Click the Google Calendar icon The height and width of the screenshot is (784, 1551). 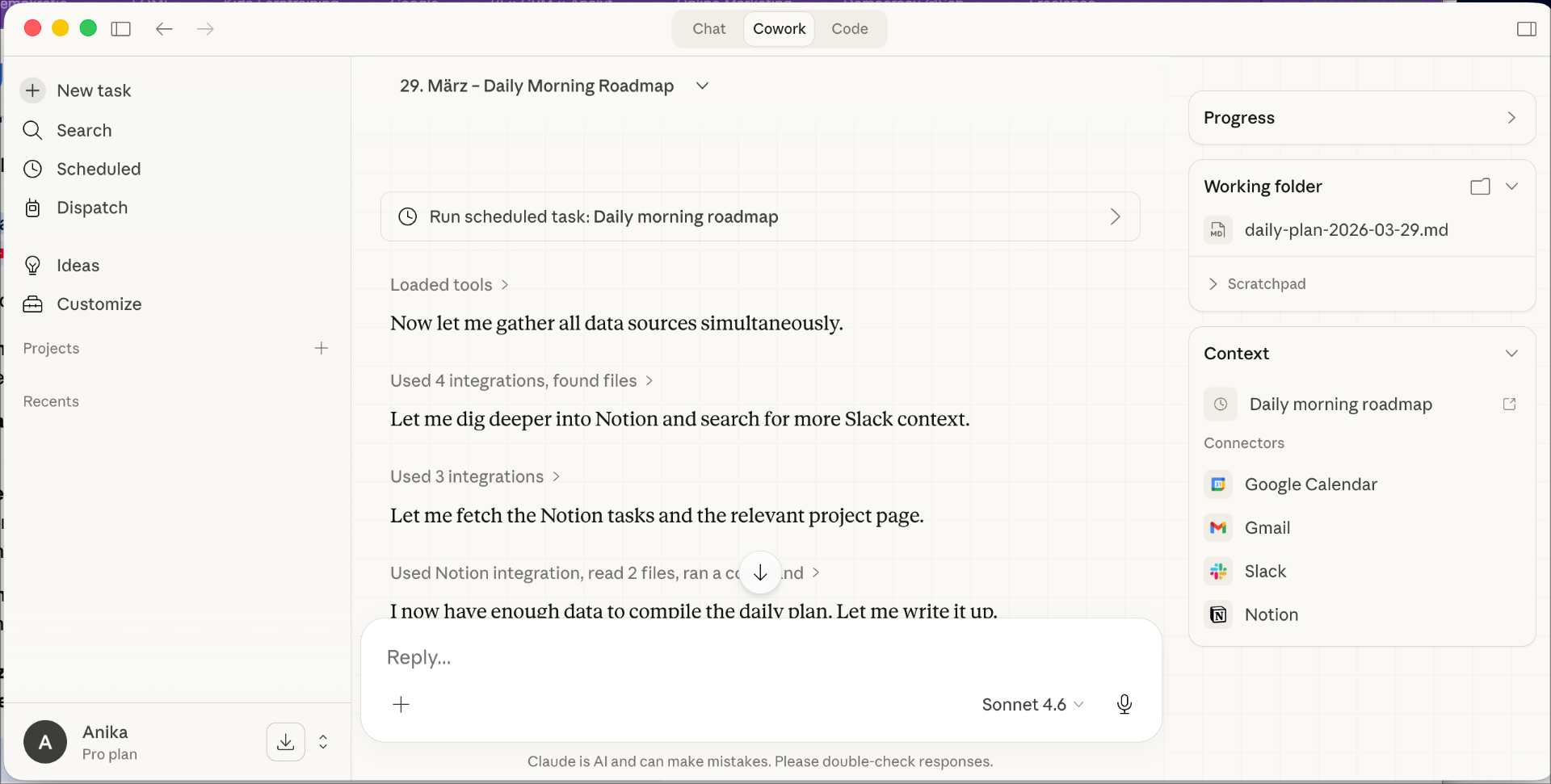point(1218,484)
